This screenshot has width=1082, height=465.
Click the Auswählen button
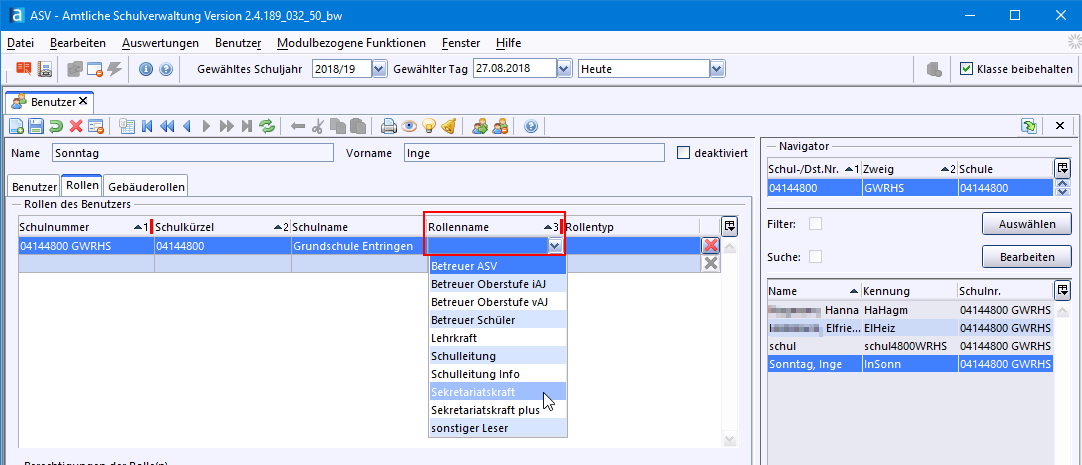(x=1027, y=223)
